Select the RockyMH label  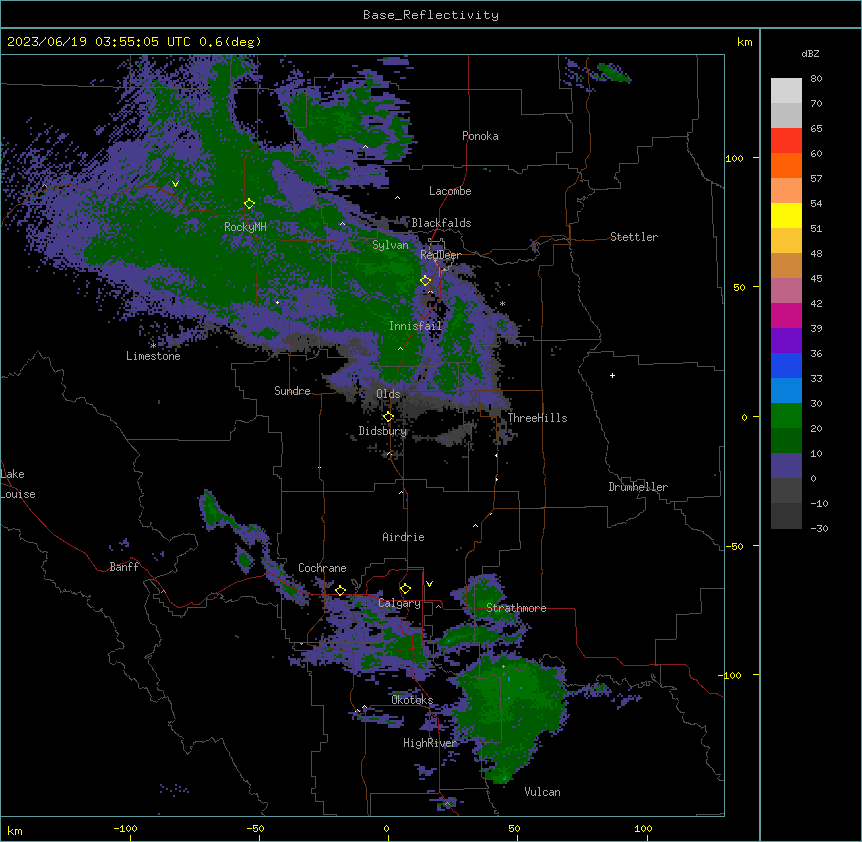245,226
